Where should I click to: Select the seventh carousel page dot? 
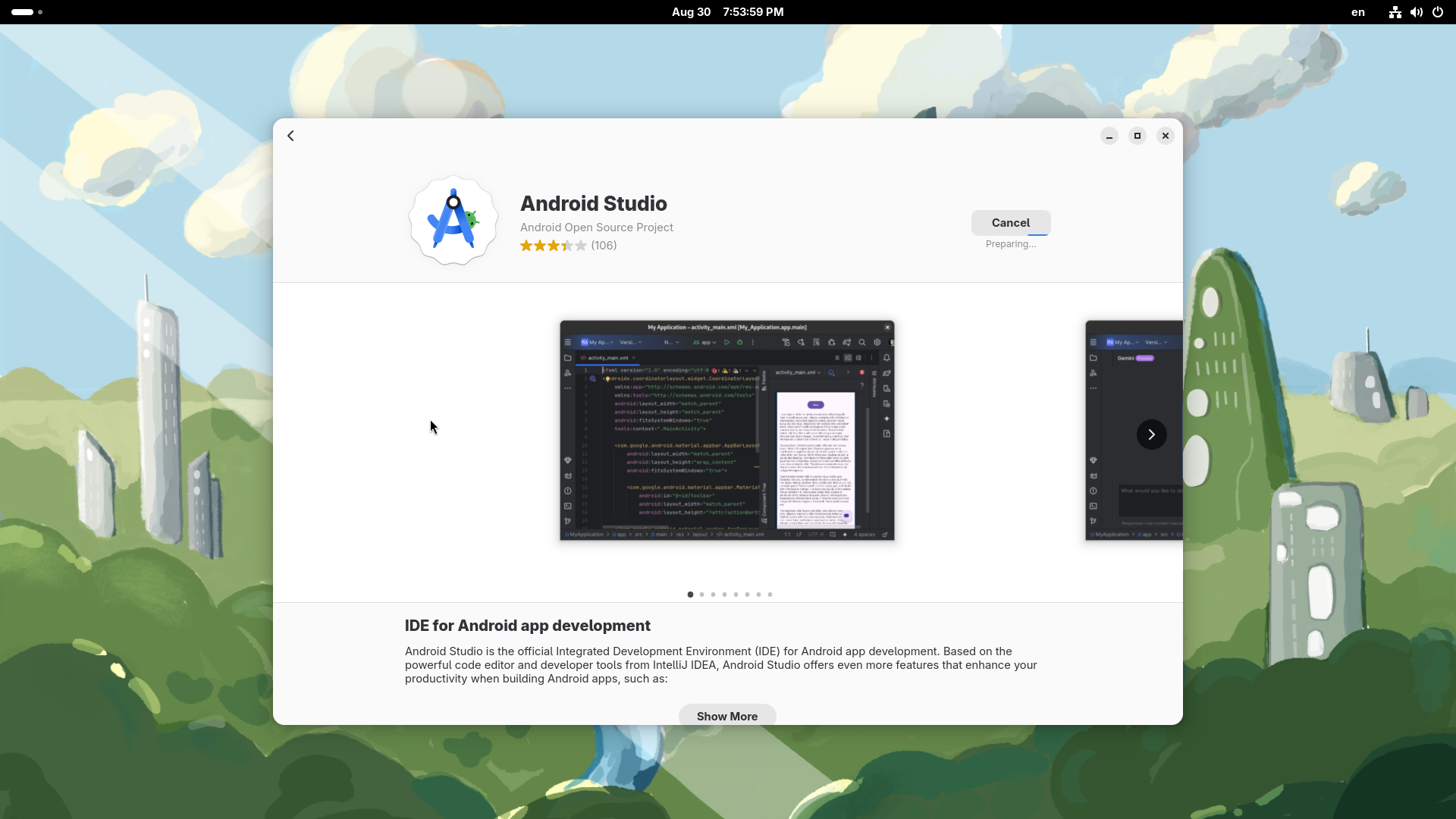[758, 595]
